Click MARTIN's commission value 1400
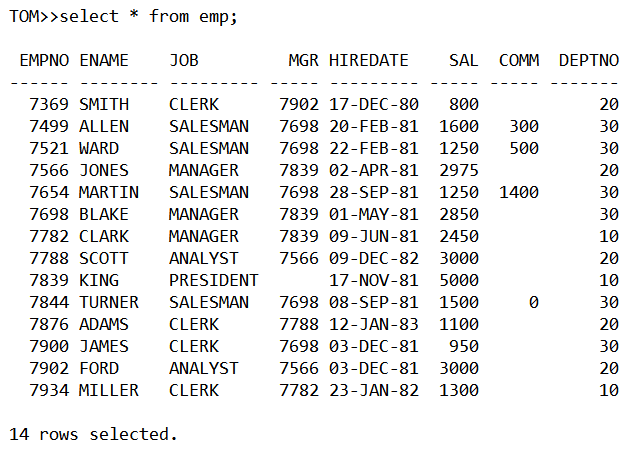This screenshot has height=453, width=640. 519,192
